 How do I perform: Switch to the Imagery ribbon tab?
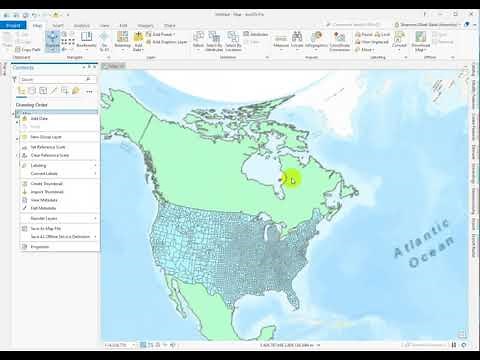(x=145, y=26)
